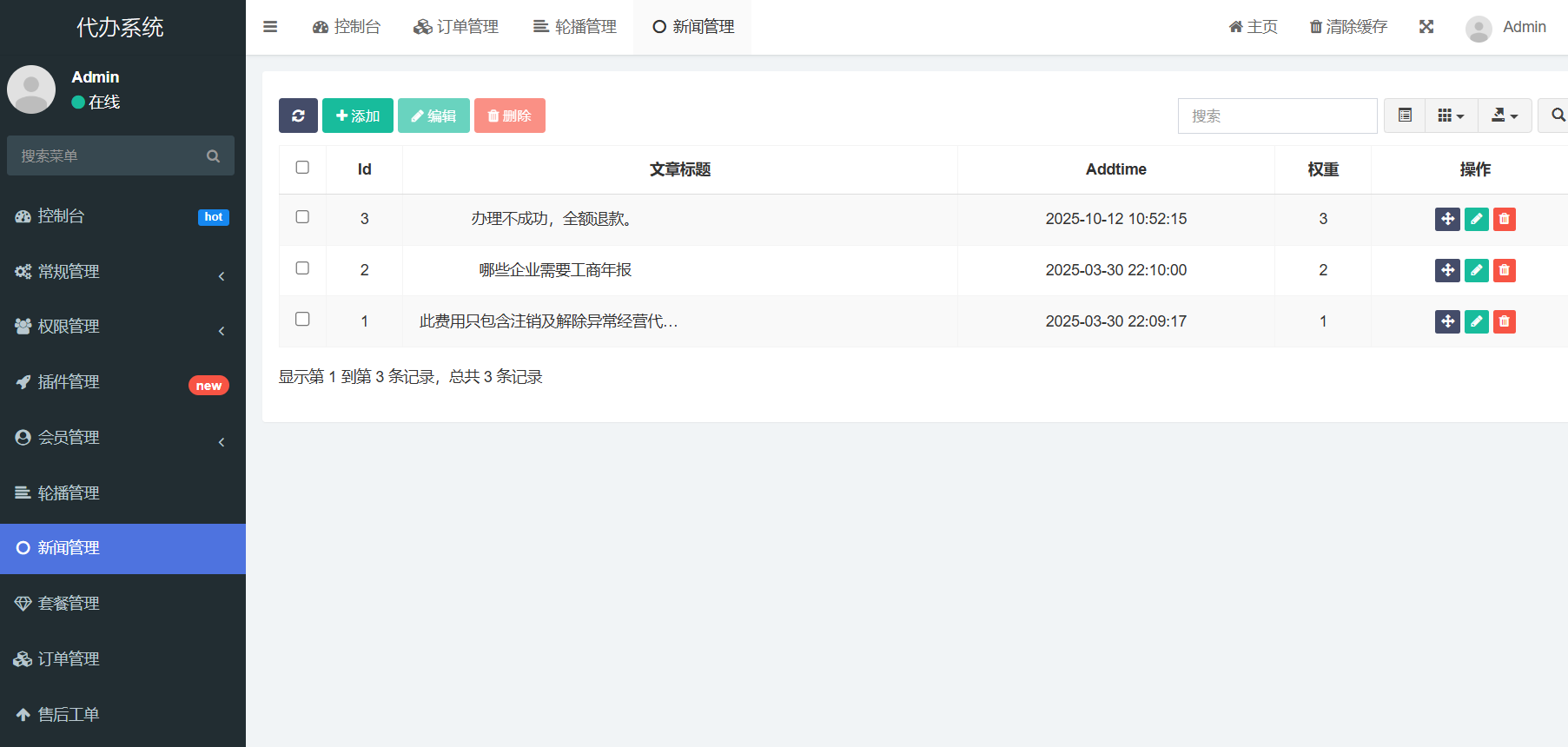
Task: Click the 清除缓存 link
Action: click(1348, 27)
